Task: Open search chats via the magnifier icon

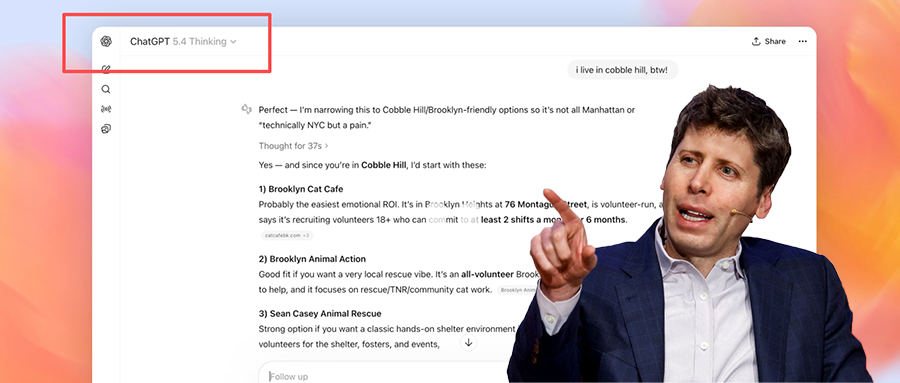Action: [x=106, y=89]
